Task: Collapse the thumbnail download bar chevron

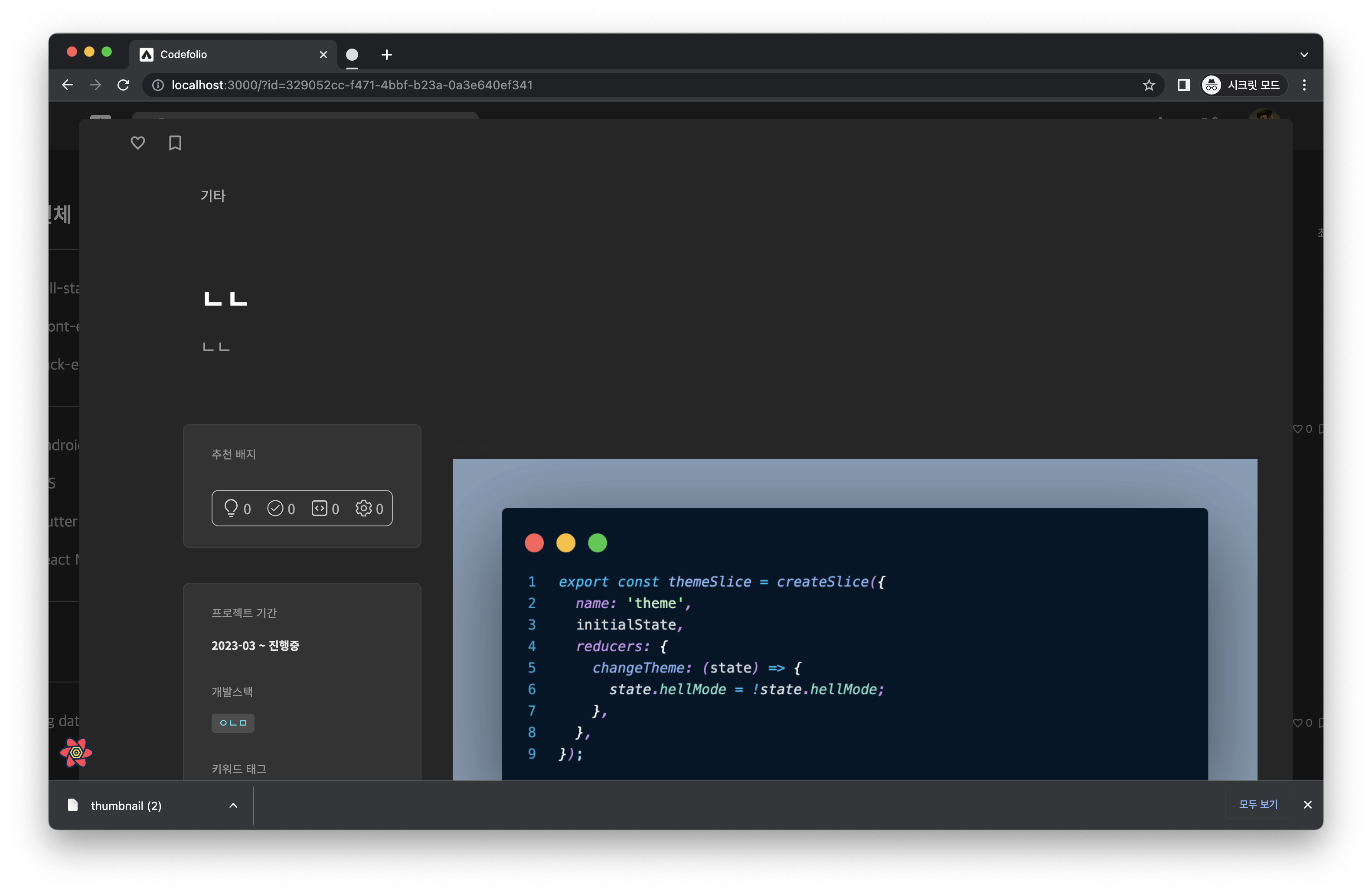Action: coord(233,805)
